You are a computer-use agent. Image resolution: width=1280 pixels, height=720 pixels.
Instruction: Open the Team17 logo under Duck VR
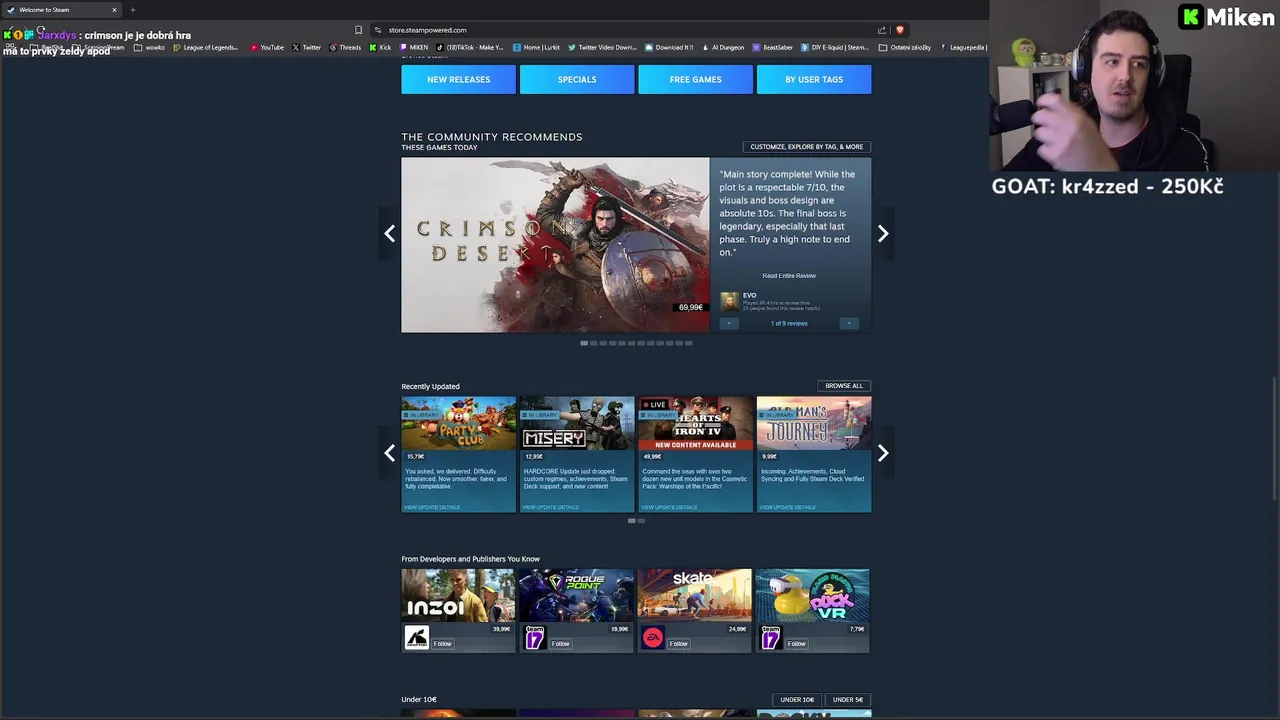(771, 637)
